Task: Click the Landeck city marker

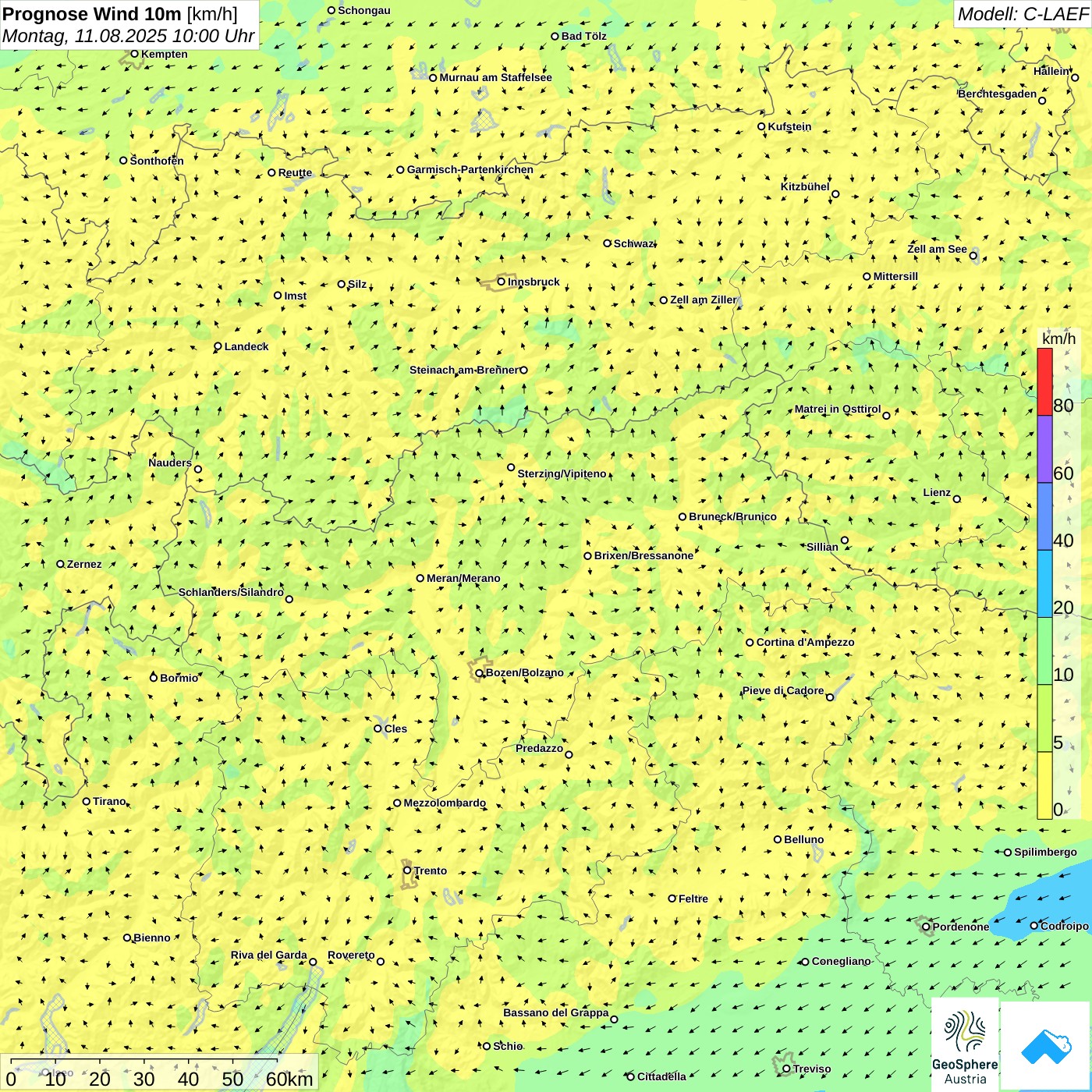Action: pyautogui.click(x=218, y=346)
